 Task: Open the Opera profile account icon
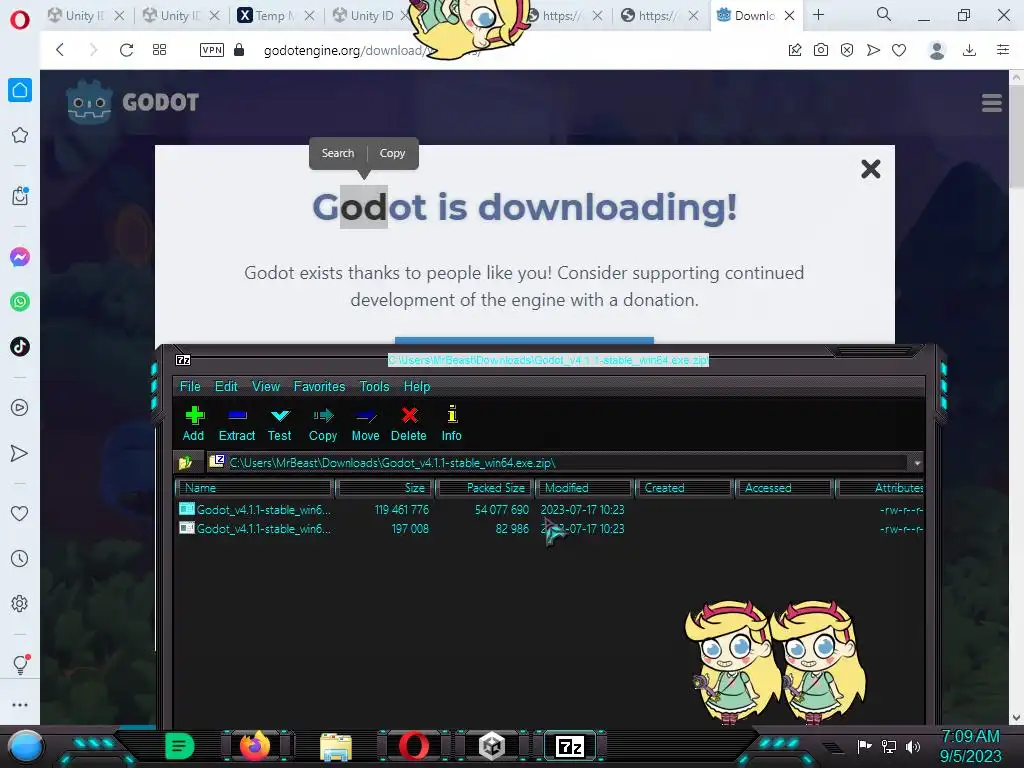(937, 50)
